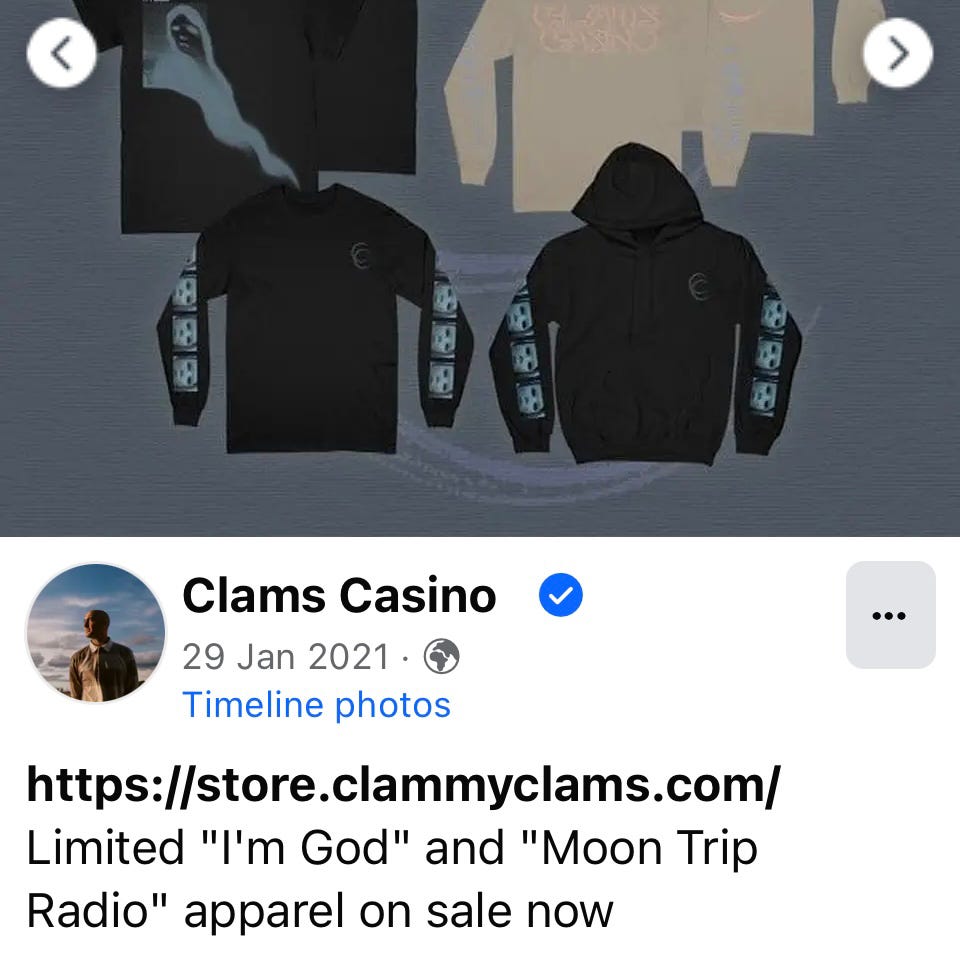This screenshot has height=960, width=960.
Task: Advance to the next photo with right arrow
Action: tap(898, 53)
